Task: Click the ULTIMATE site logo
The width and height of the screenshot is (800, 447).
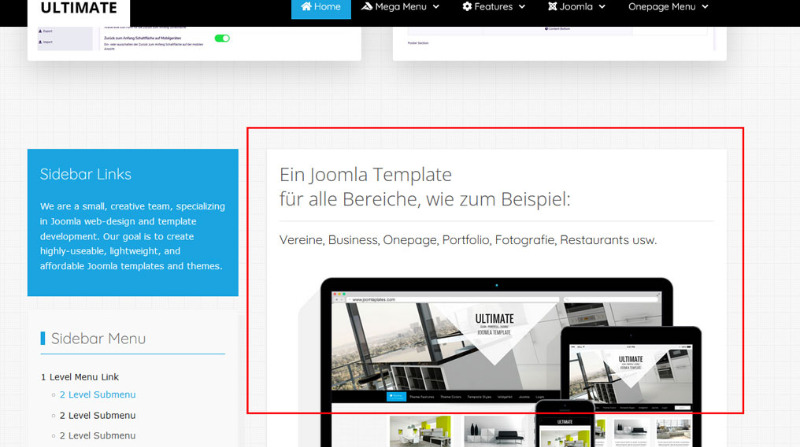Action: point(79,8)
